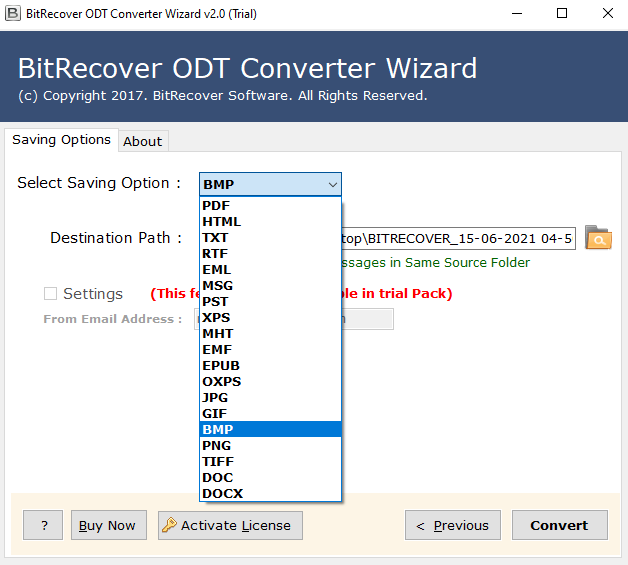The width and height of the screenshot is (628, 565).
Task: Pick the PST format entry
Action: [x=215, y=301]
